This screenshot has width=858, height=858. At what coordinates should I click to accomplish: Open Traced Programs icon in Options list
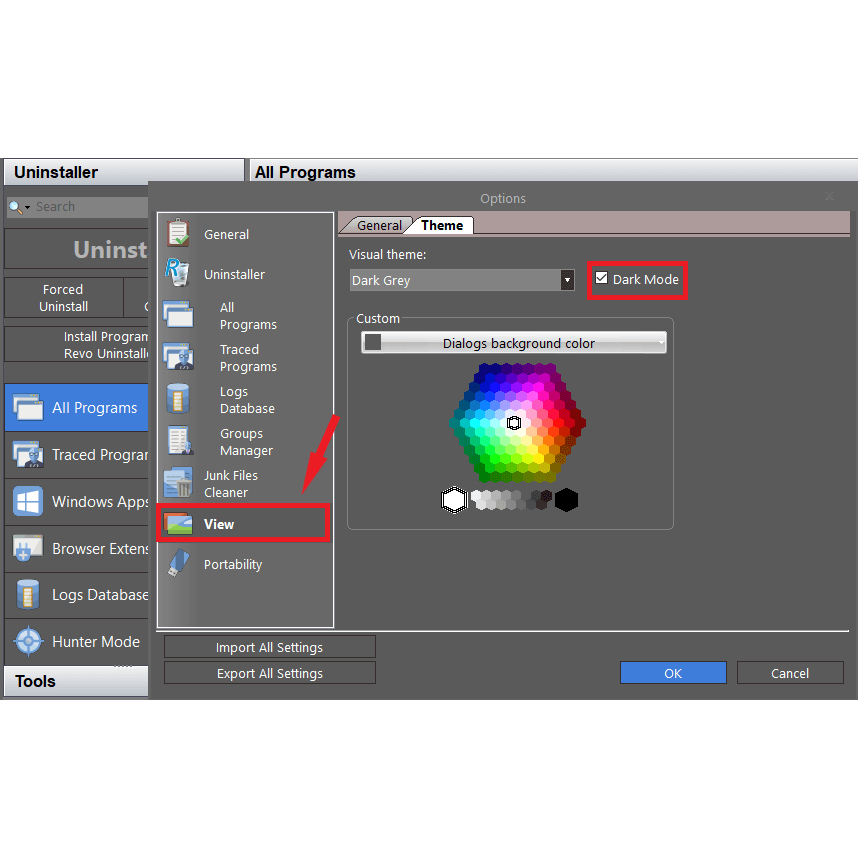(178, 357)
